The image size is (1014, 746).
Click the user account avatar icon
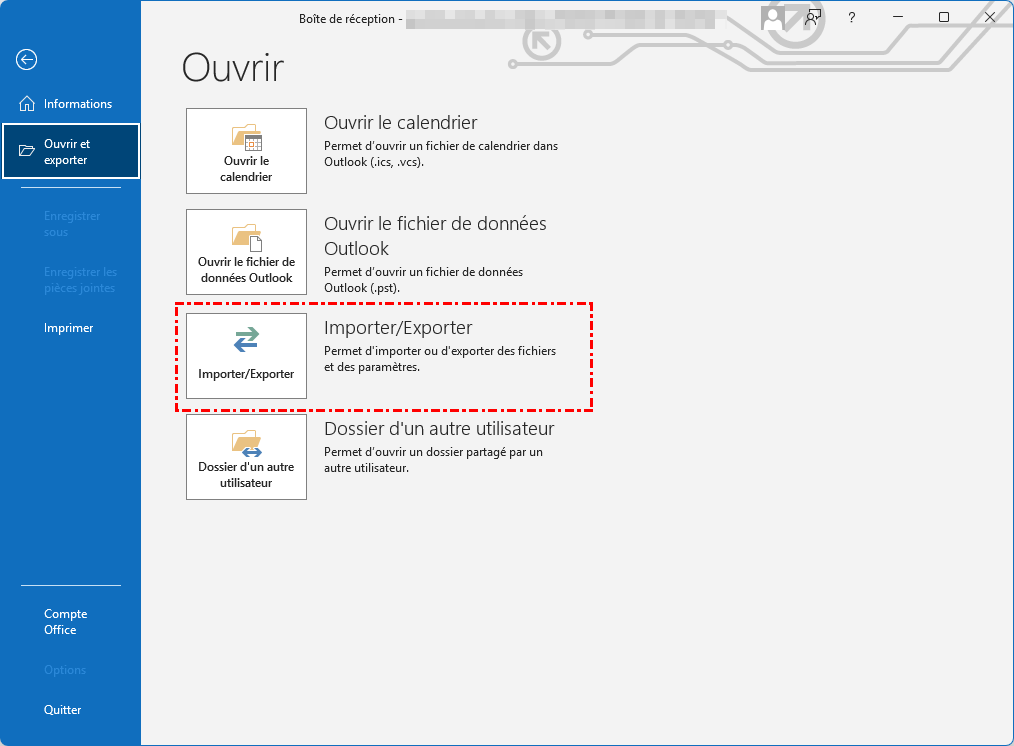(x=772, y=17)
